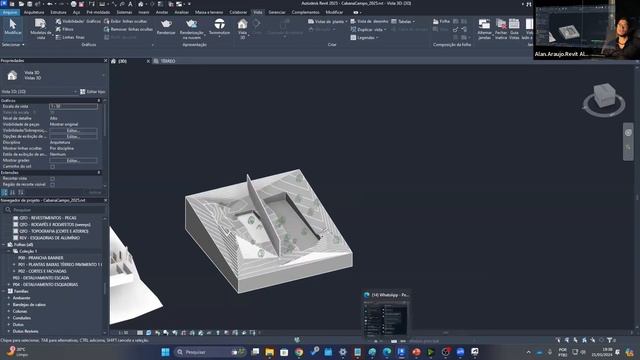640x360 pixels.
Task: Select QTO - TOPOGRAFIA schedule item
Action: (x=53, y=231)
